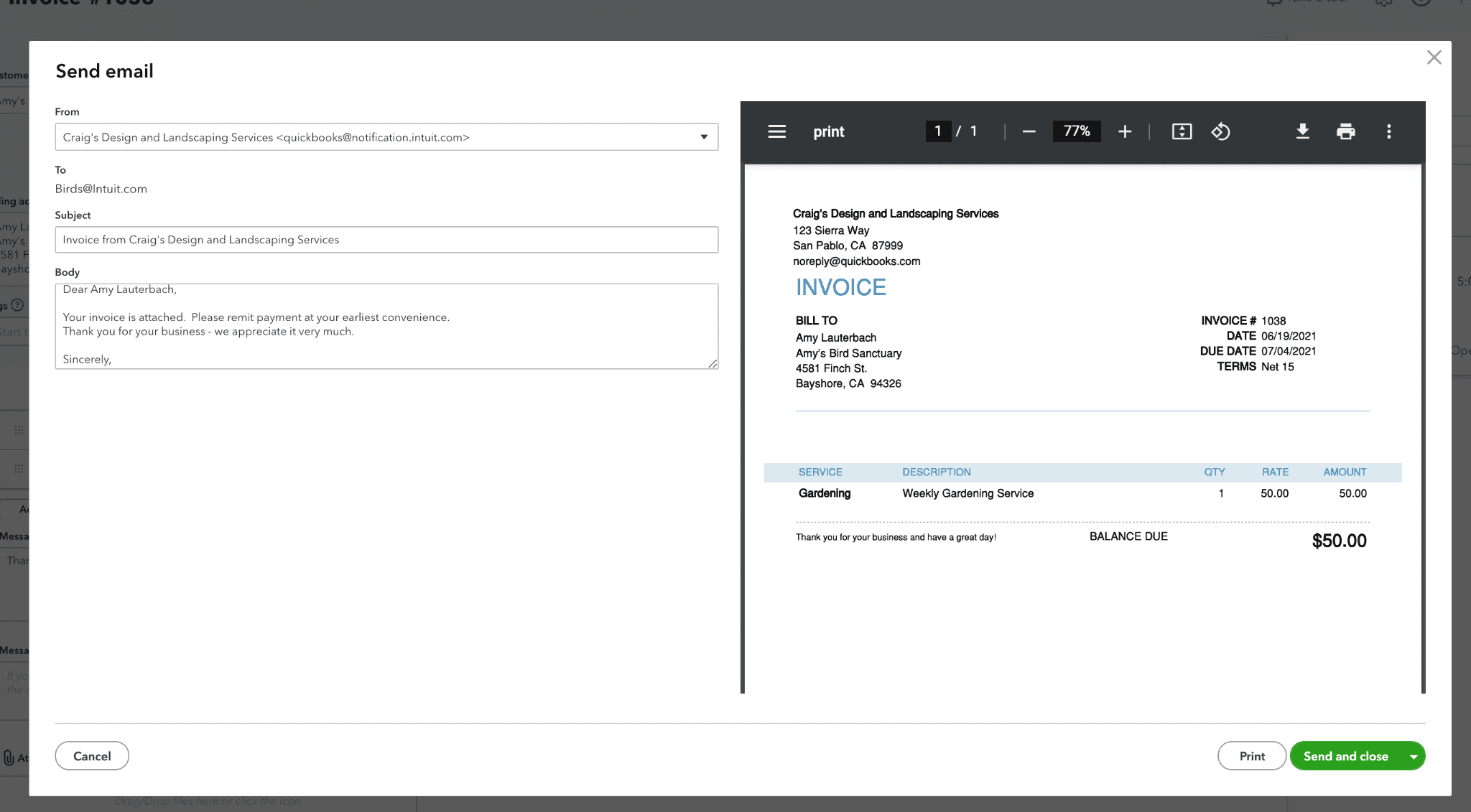Click the Gardening service row

pyautogui.click(x=1082, y=493)
